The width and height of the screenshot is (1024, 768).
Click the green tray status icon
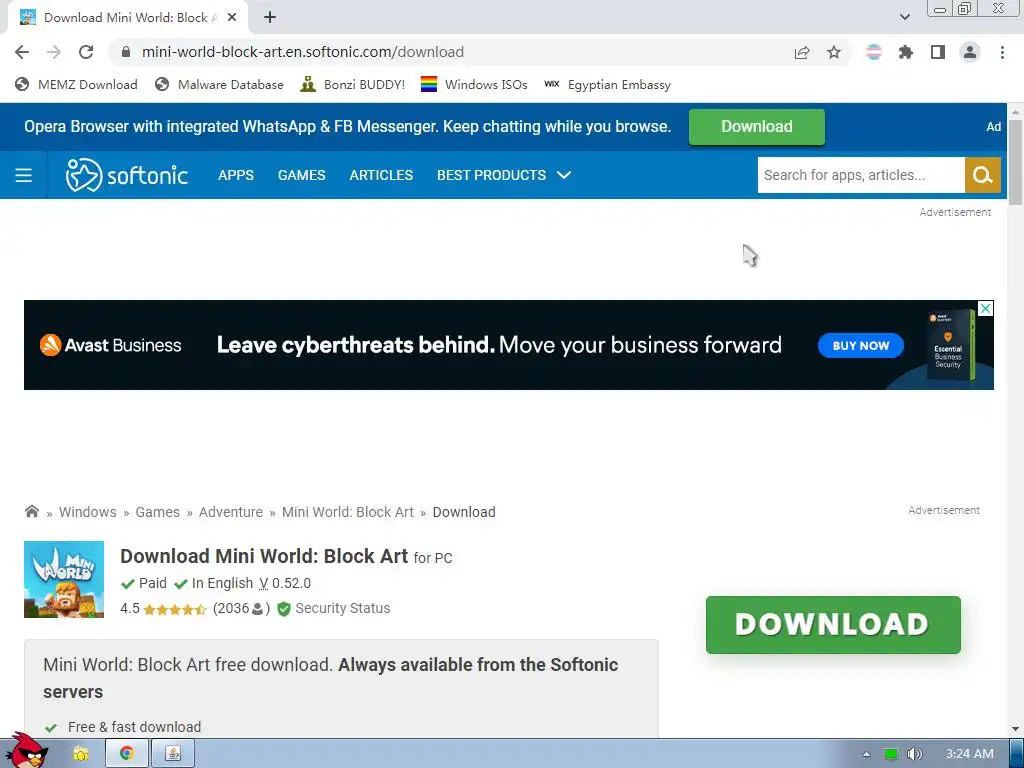891,754
